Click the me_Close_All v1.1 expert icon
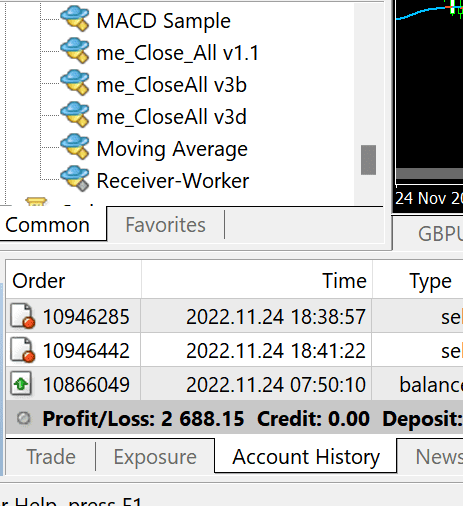Viewport: 463px width, 506px height. (x=75, y=51)
